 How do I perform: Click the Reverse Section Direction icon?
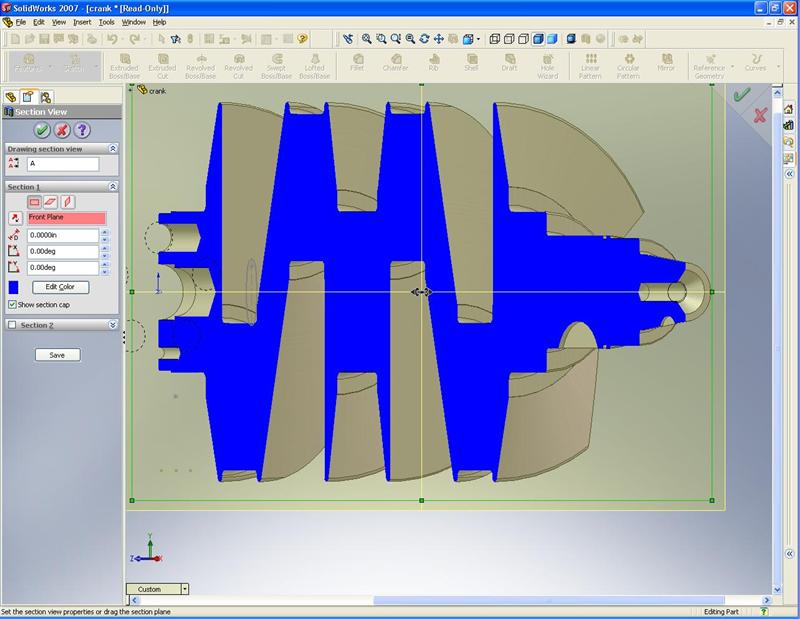click(x=14, y=217)
